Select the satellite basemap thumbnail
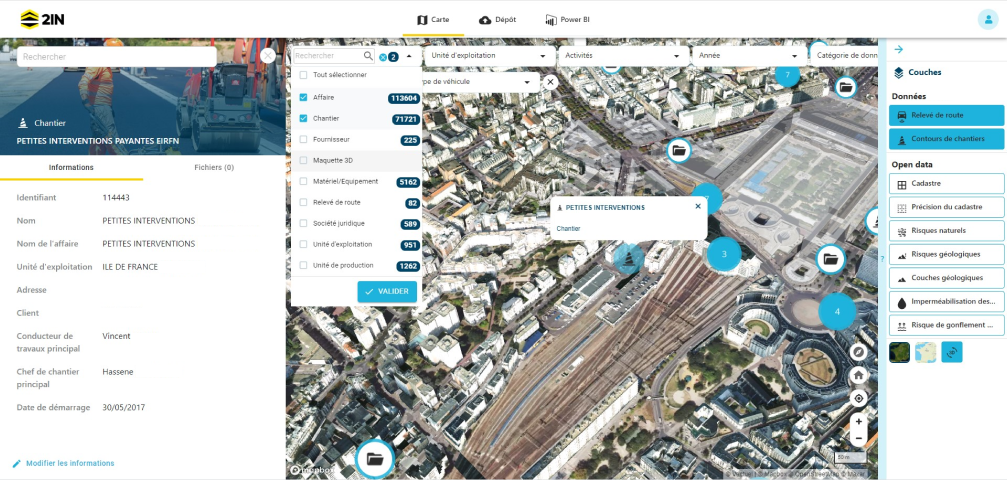 pos(900,352)
